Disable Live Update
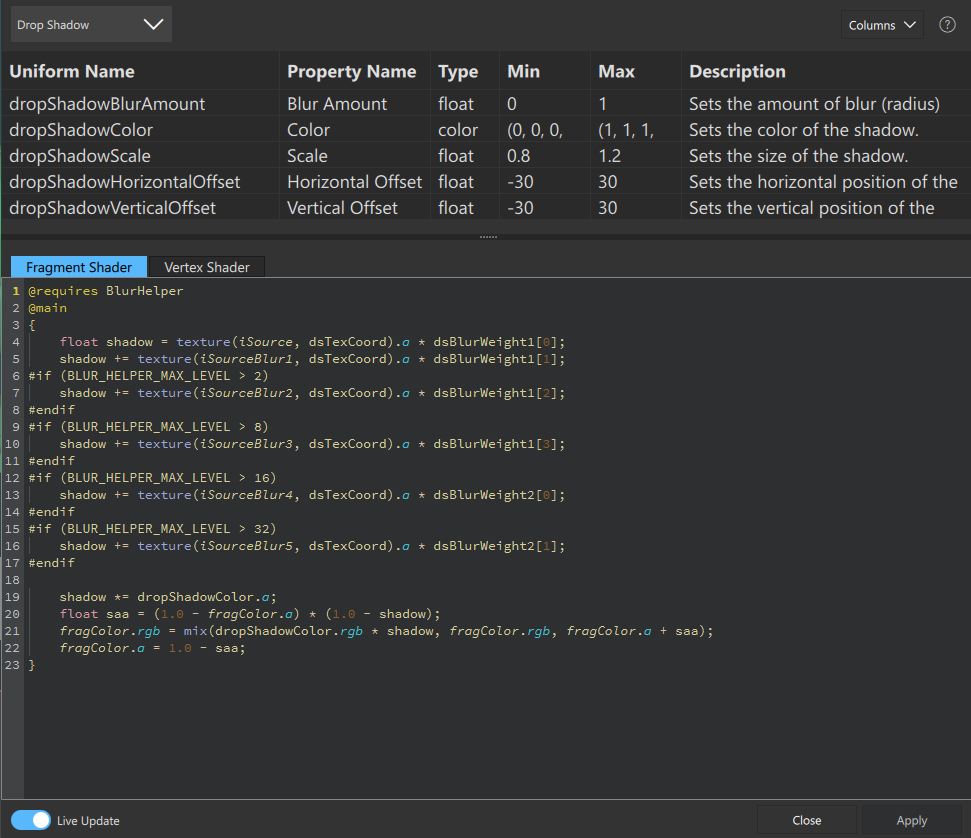Viewport: 971px width, 838px height. click(30, 819)
